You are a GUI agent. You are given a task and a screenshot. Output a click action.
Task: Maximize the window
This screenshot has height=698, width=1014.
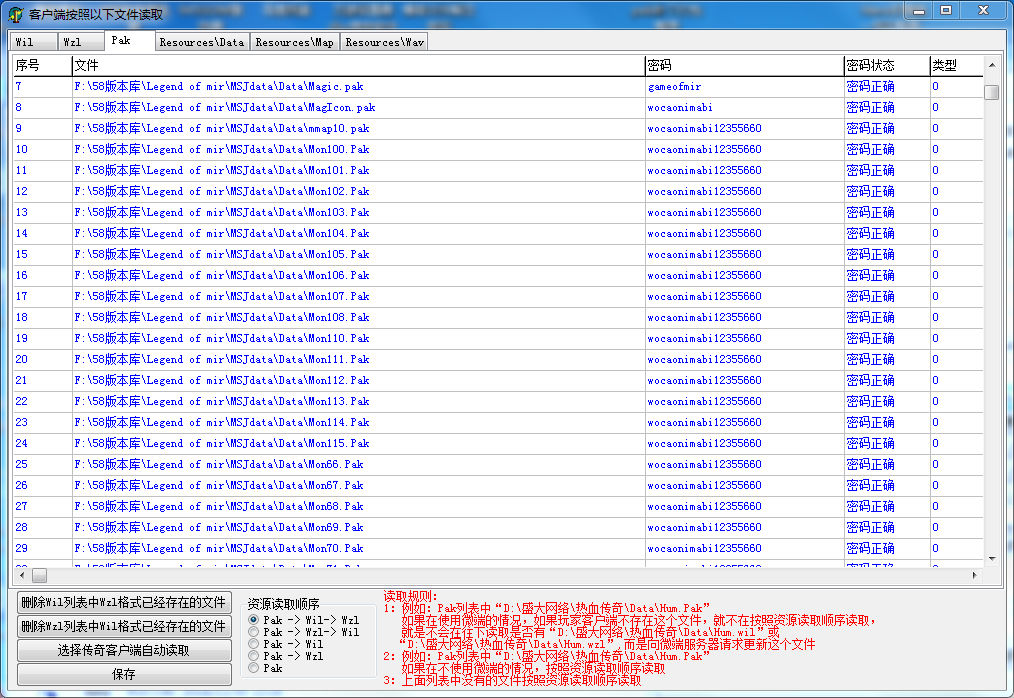[946, 10]
